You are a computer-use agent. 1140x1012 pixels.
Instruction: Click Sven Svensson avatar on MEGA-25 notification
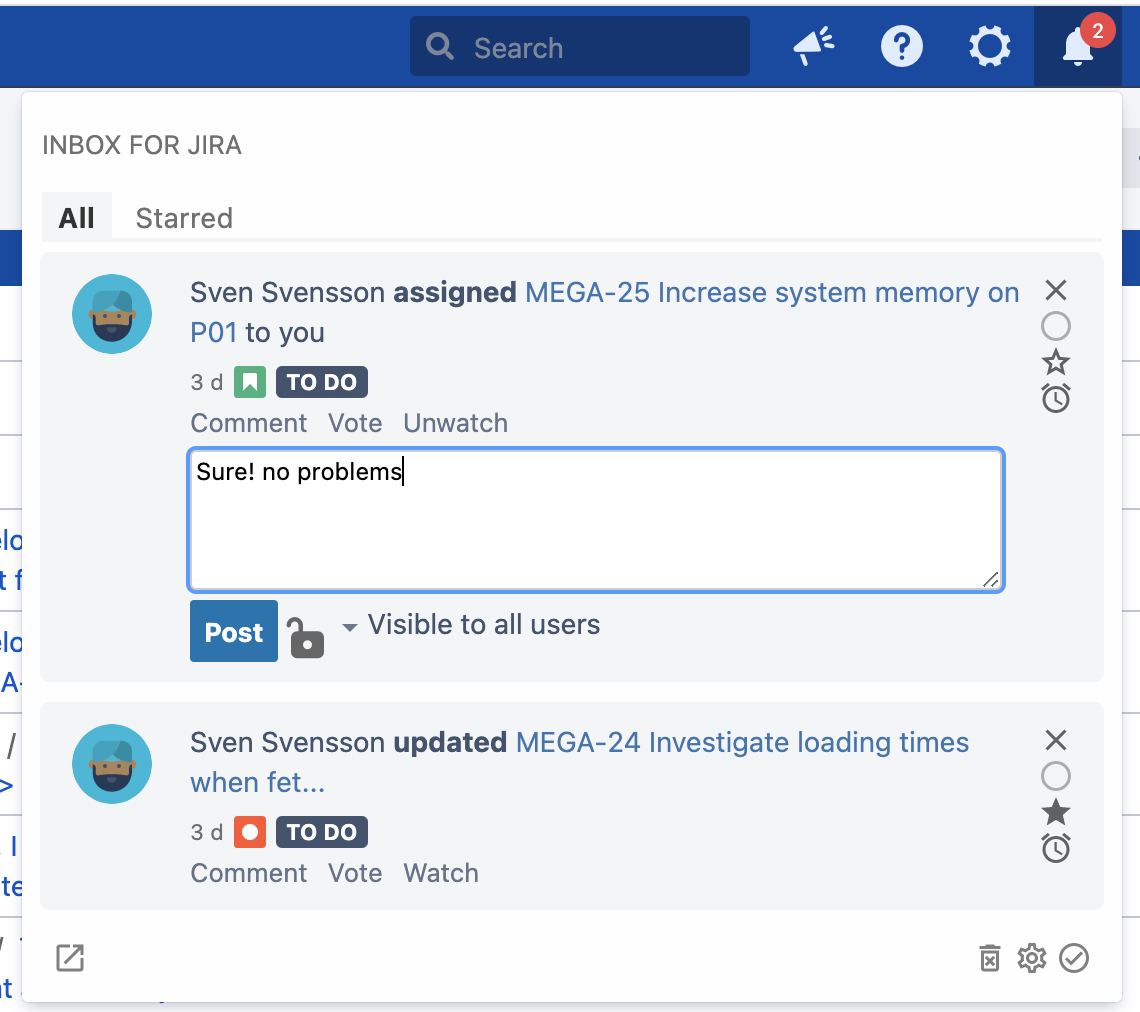tap(112, 314)
